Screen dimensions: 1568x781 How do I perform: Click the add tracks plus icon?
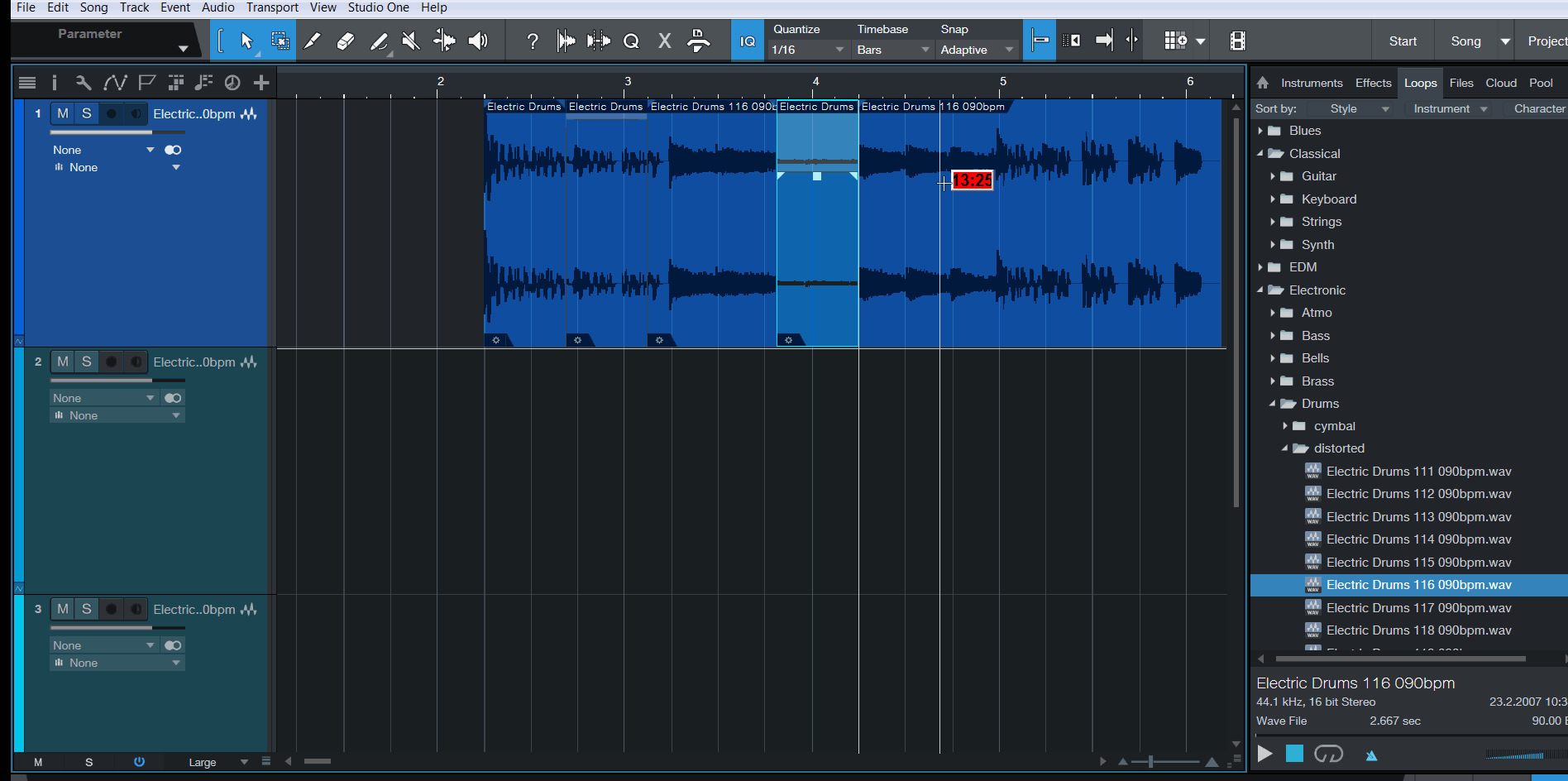[261, 83]
